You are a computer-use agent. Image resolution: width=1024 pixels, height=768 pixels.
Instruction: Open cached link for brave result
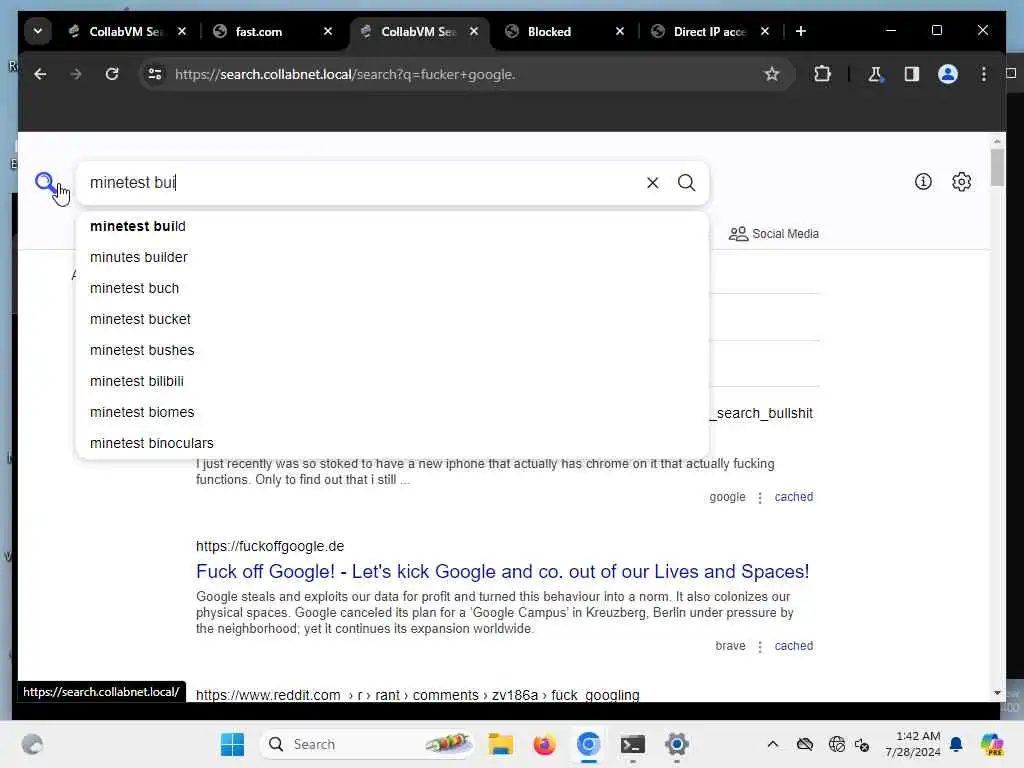pos(793,646)
